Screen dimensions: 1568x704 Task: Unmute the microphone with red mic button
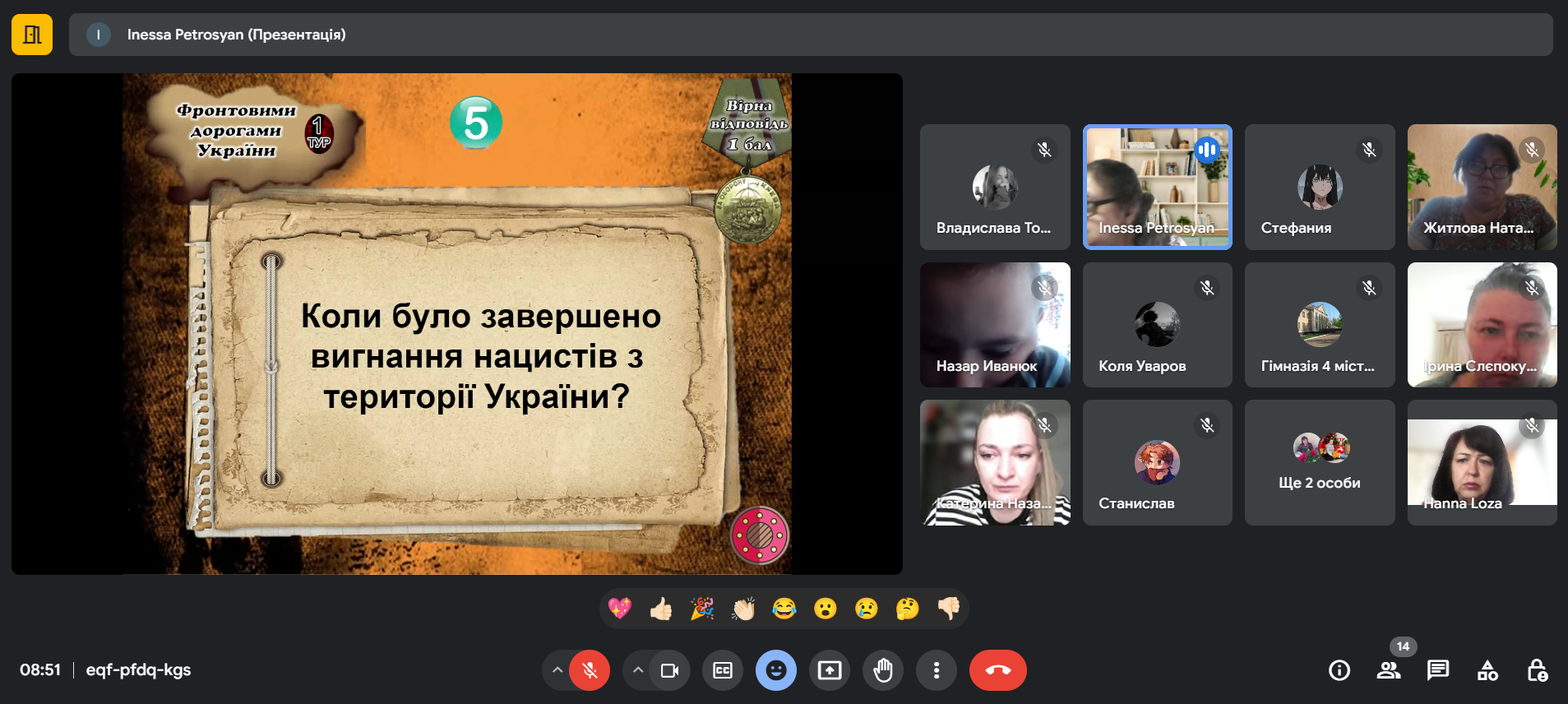pyautogui.click(x=590, y=670)
